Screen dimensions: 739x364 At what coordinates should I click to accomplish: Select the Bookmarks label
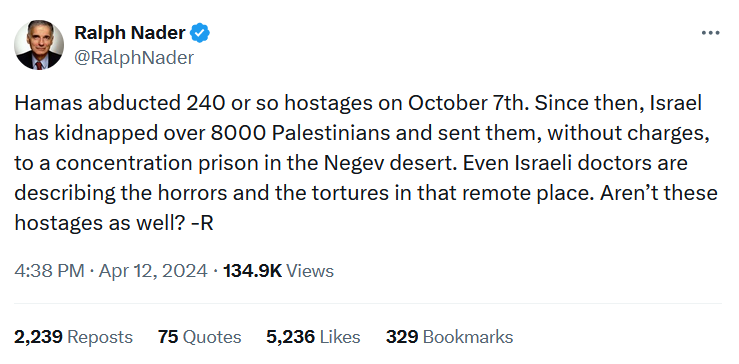pos(468,337)
